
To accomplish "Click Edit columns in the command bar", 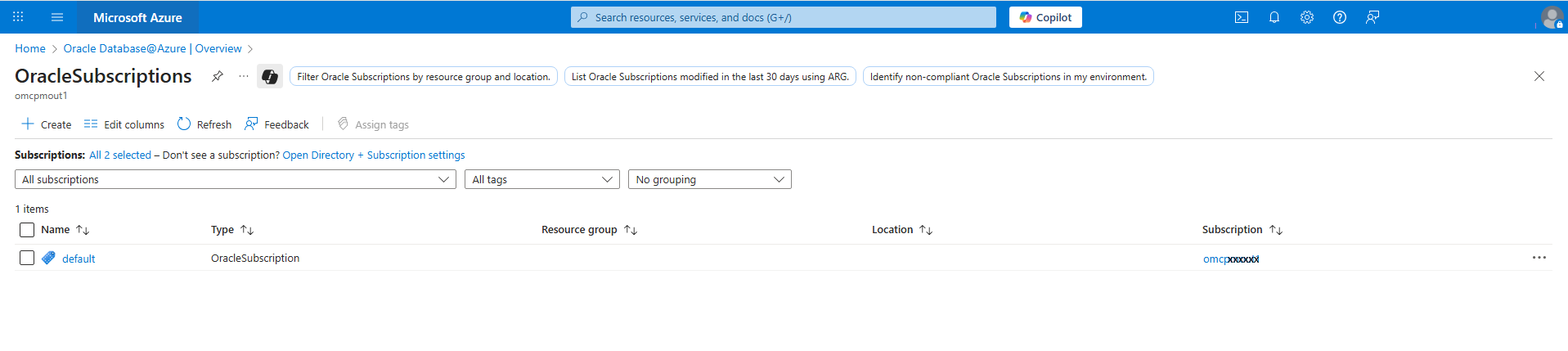I will [x=124, y=124].
